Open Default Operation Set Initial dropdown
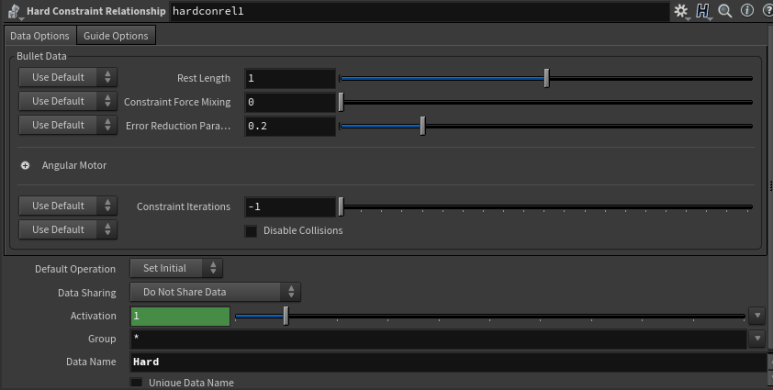 pyautogui.click(x=176, y=268)
